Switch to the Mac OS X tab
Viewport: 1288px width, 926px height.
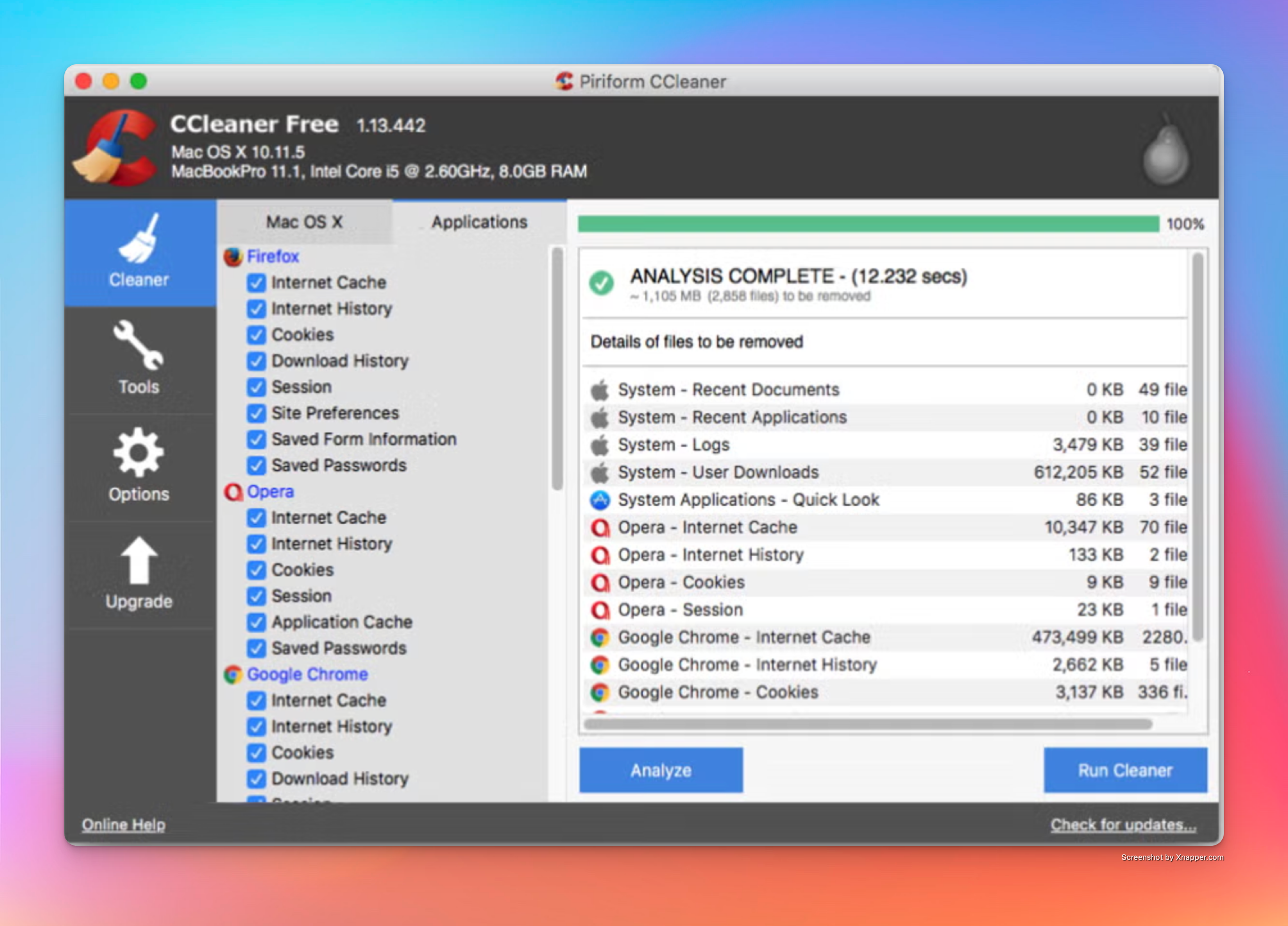click(304, 222)
